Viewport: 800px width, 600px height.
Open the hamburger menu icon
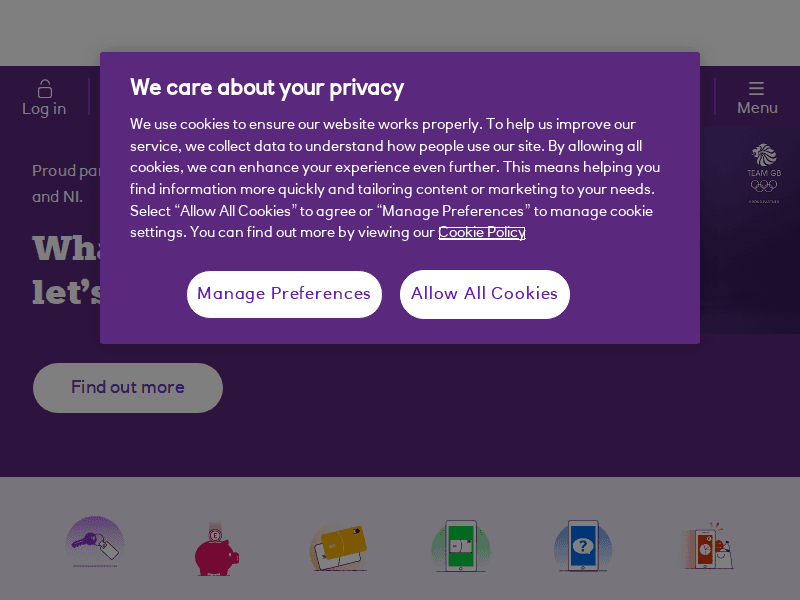(756, 88)
